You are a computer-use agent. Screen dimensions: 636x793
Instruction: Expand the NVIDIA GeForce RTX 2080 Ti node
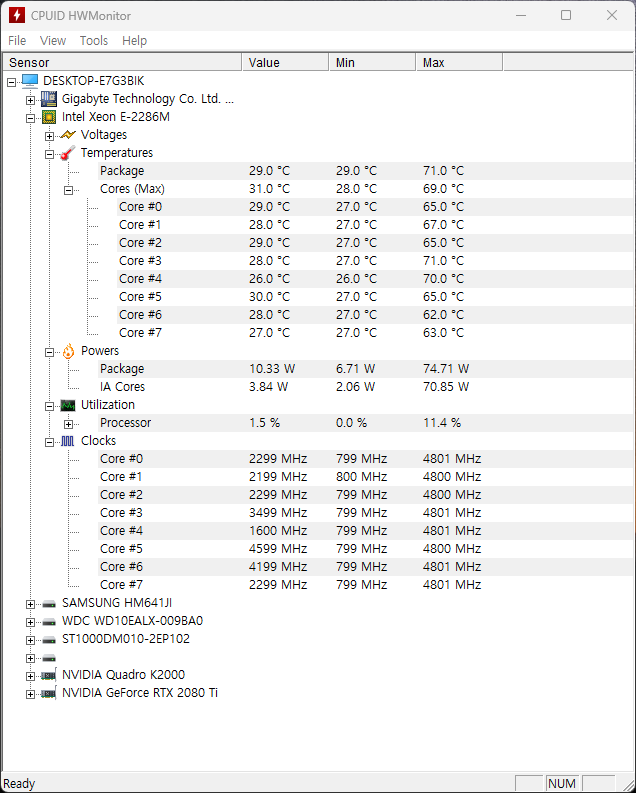coord(30,694)
